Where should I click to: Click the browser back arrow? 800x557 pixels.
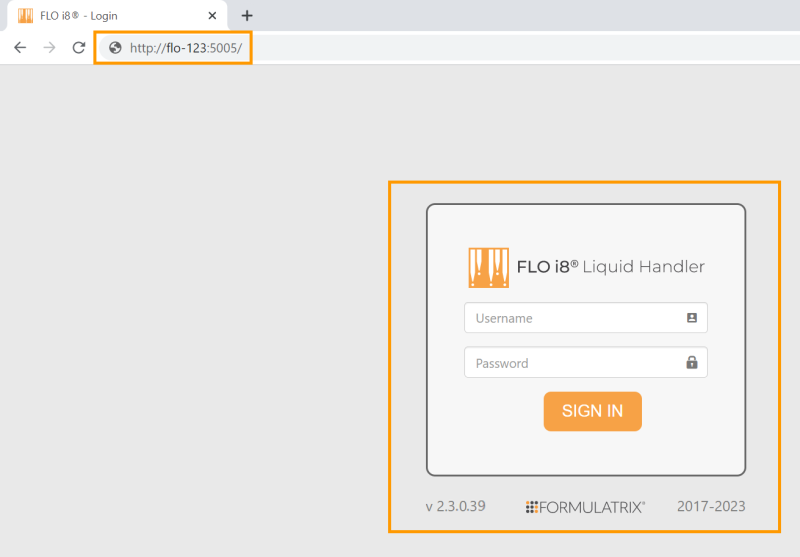coord(20,47)
